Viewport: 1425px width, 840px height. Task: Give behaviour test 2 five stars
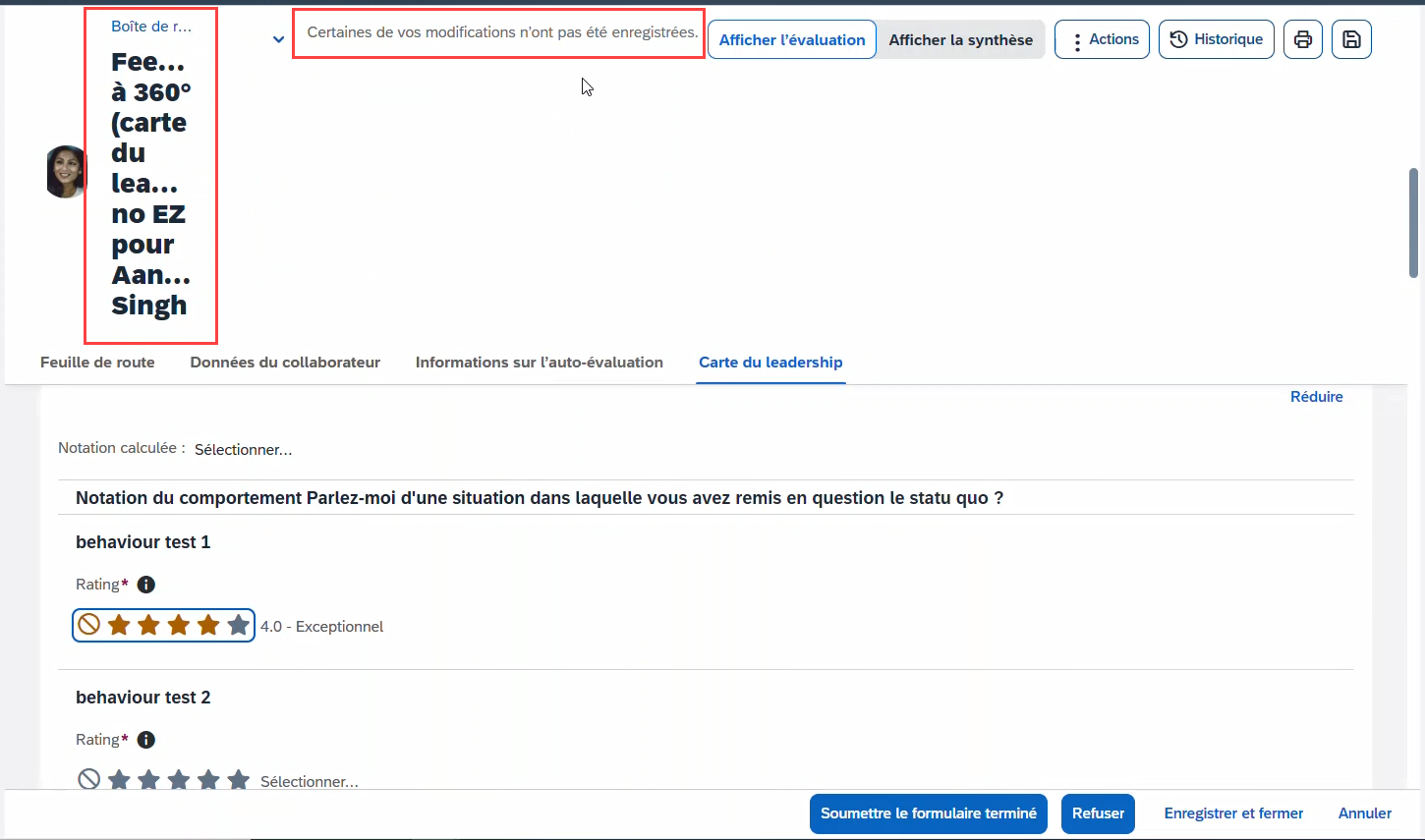[x=239, y=780]
